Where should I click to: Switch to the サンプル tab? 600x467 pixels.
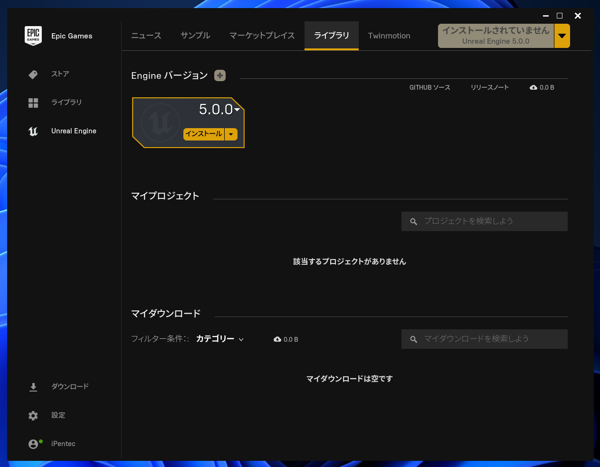[195, 36]
